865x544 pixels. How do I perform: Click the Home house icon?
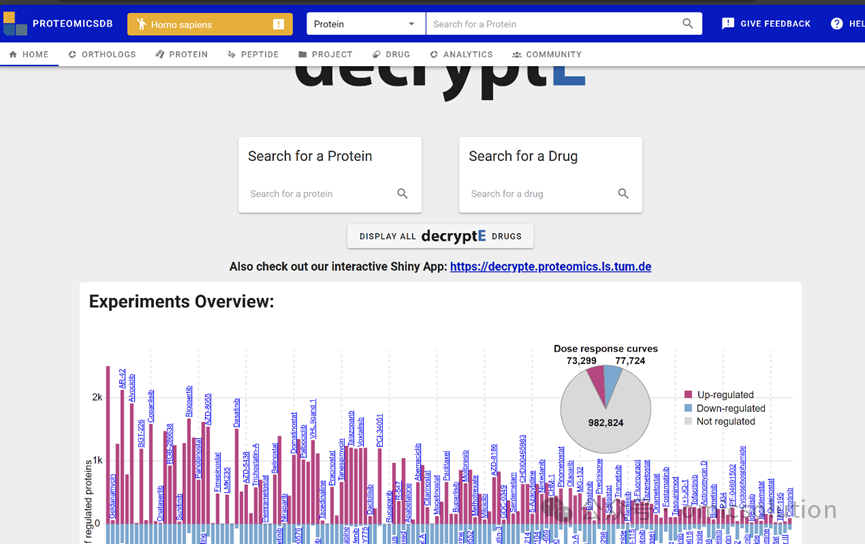point(13,55)
